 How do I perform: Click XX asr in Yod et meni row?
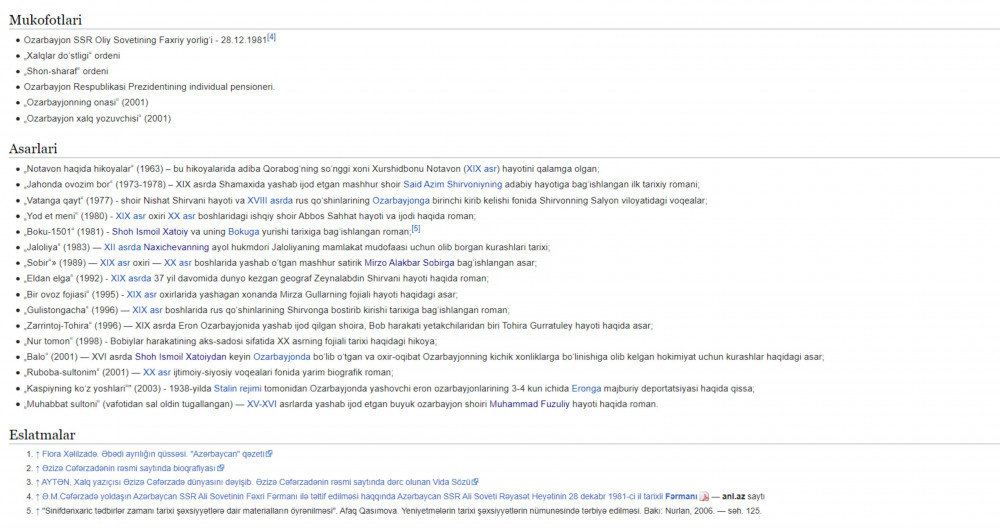pos(181,216)
